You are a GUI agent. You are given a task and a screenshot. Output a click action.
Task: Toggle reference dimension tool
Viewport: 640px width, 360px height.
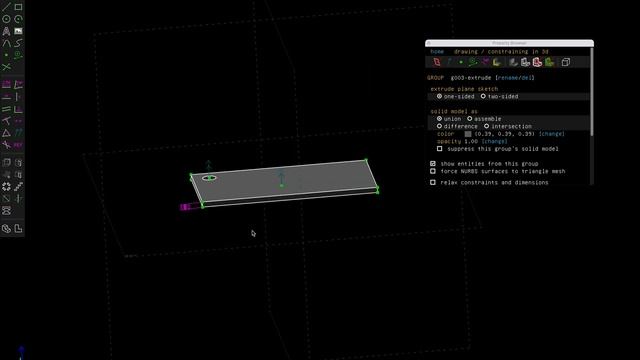[18, 145]
